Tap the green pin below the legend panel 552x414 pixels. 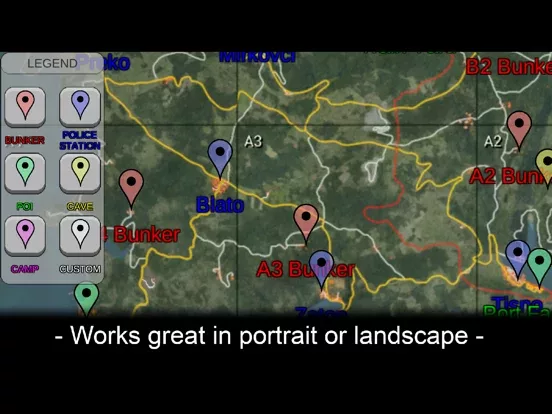coord(86,299)
